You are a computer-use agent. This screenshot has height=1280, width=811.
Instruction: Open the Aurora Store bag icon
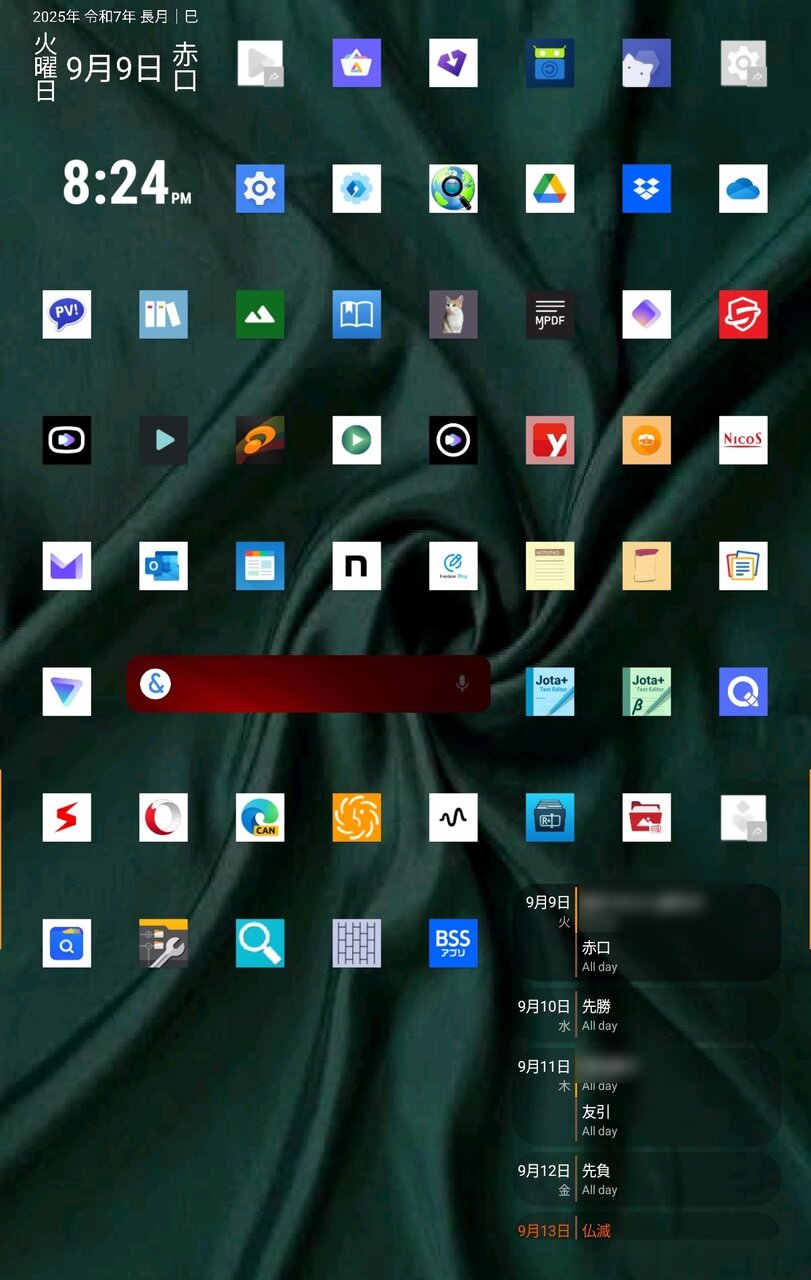pyautogui.click(x=357, y=63)
